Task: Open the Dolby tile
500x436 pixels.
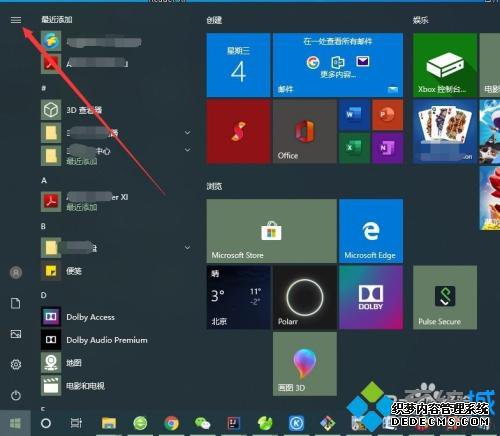Action: (x=371, y=297)
